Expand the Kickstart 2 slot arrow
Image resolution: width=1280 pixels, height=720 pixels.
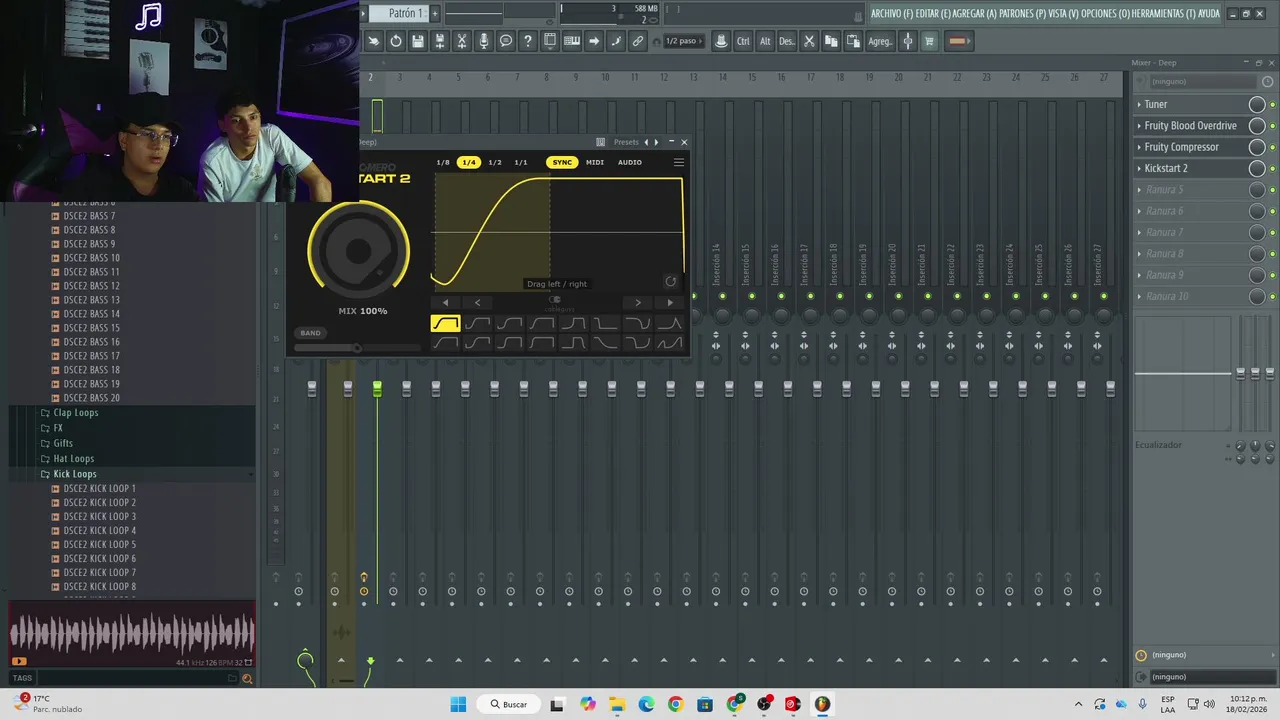1139,168
